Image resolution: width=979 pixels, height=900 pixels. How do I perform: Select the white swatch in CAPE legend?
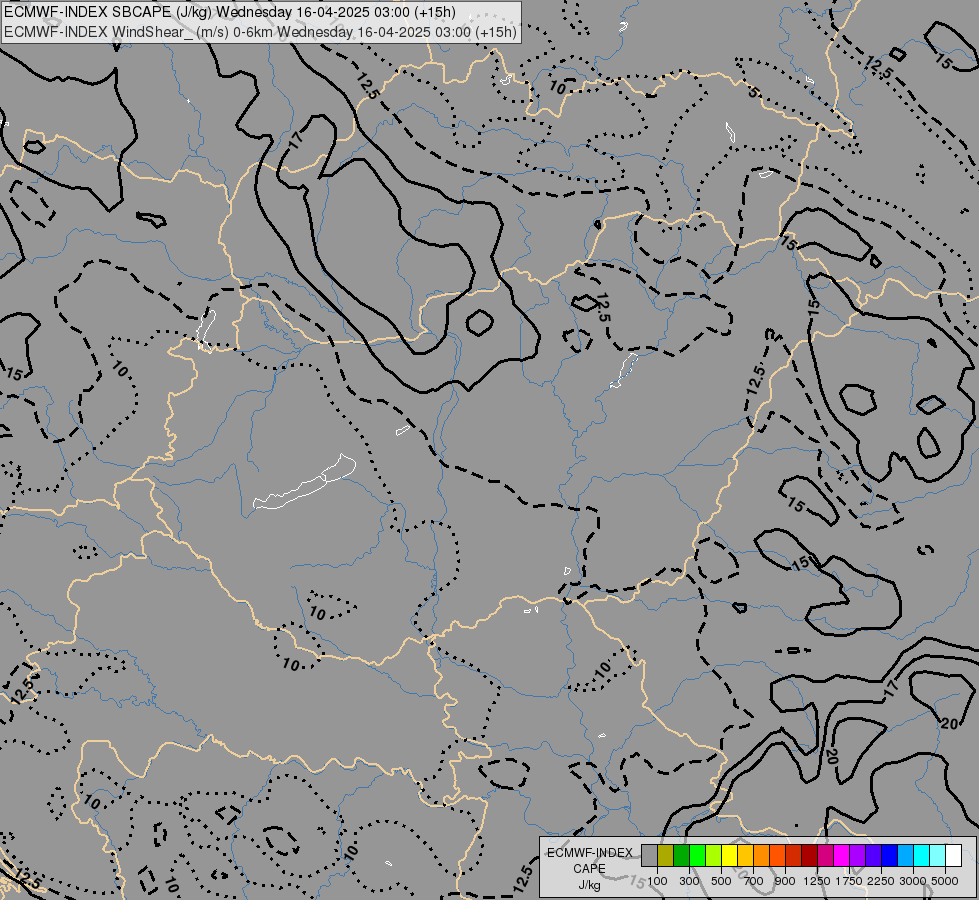tap(953, 855)
